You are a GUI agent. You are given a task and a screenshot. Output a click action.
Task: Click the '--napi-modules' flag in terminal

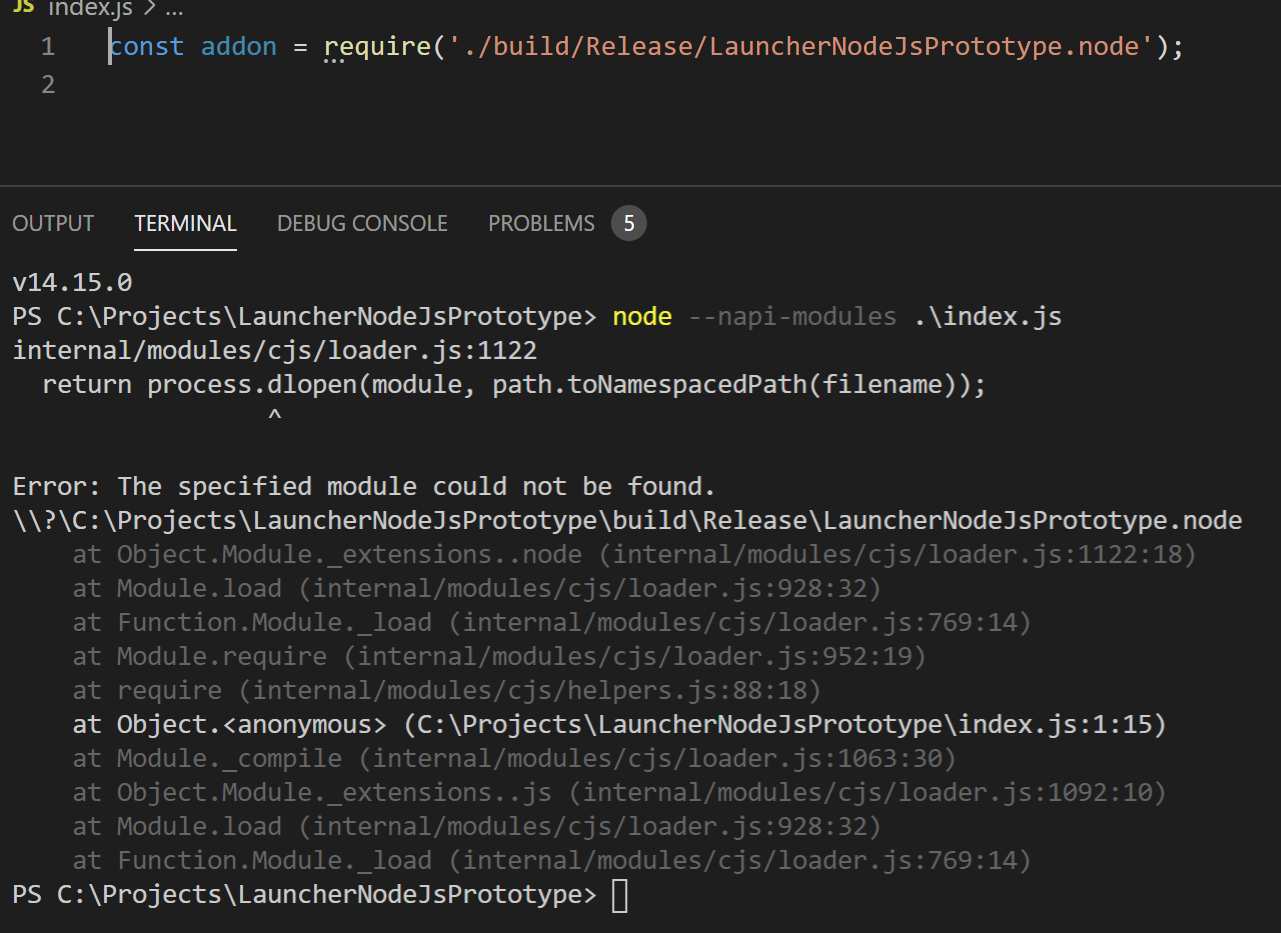click(792, 317)
